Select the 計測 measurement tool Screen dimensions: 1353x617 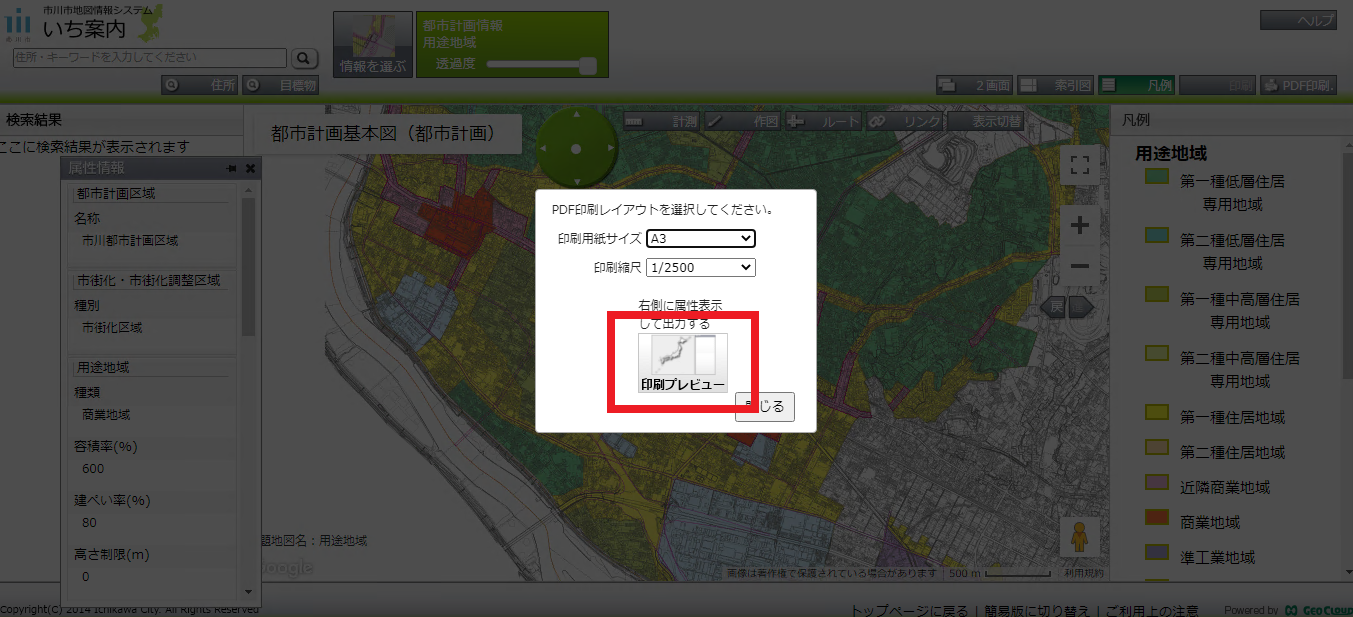[661, 120]
